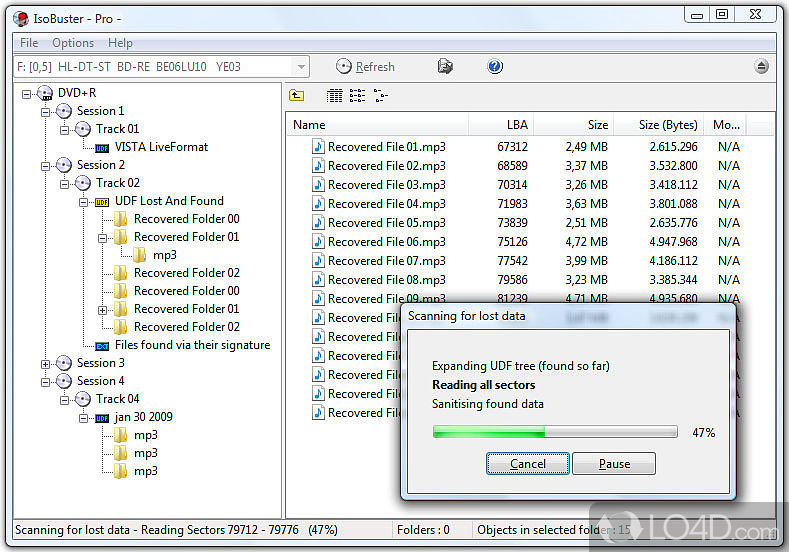Open the Options menu
Image resolution: width=789 pixels, height=552 pixels.
pos(73,43)
